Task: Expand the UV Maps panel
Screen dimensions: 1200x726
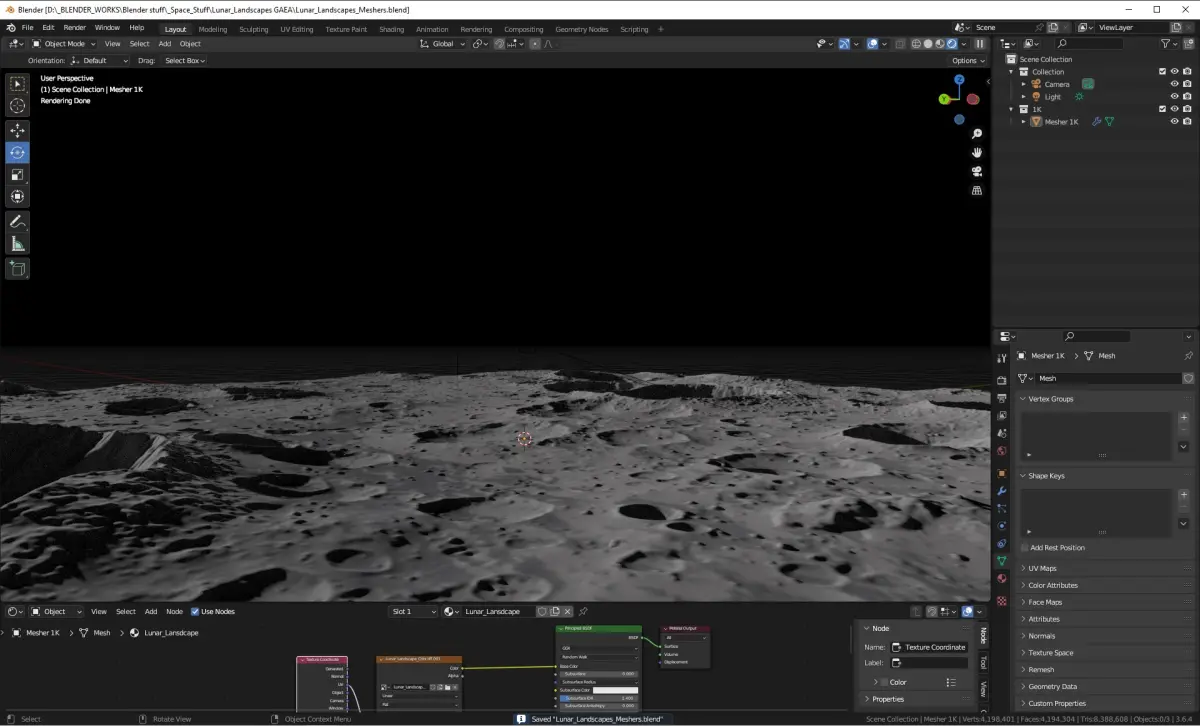Action: [1042, 568]
